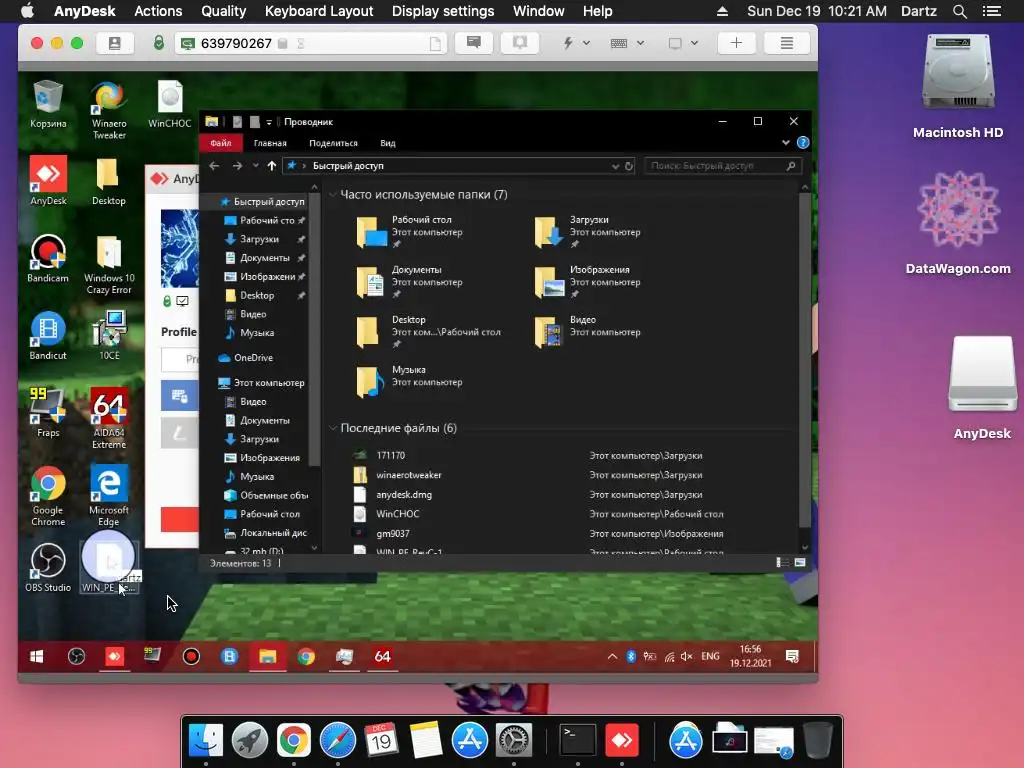Select the Файл tab in Explorer
Image resolution: width=1024 pixels, height=768 pixels.
pyautogui.click(x=221, y=143)
